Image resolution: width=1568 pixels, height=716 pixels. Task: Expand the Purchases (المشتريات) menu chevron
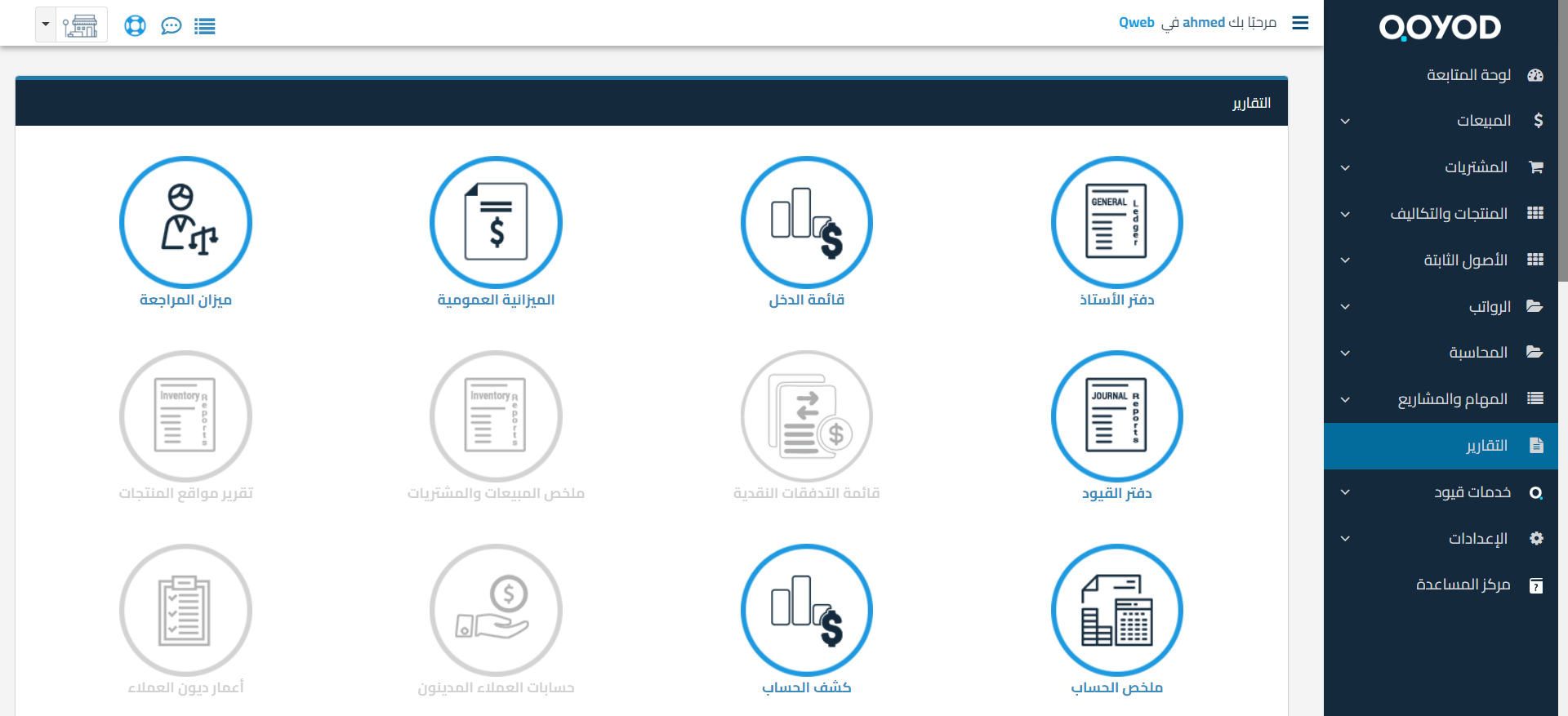1345,168
